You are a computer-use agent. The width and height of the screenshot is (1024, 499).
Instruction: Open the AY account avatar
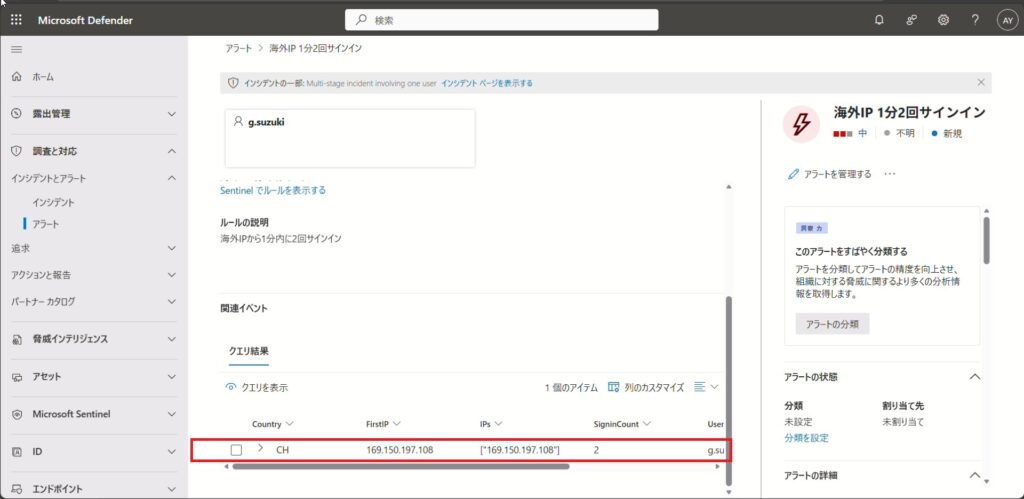[x=1006, y=20]
